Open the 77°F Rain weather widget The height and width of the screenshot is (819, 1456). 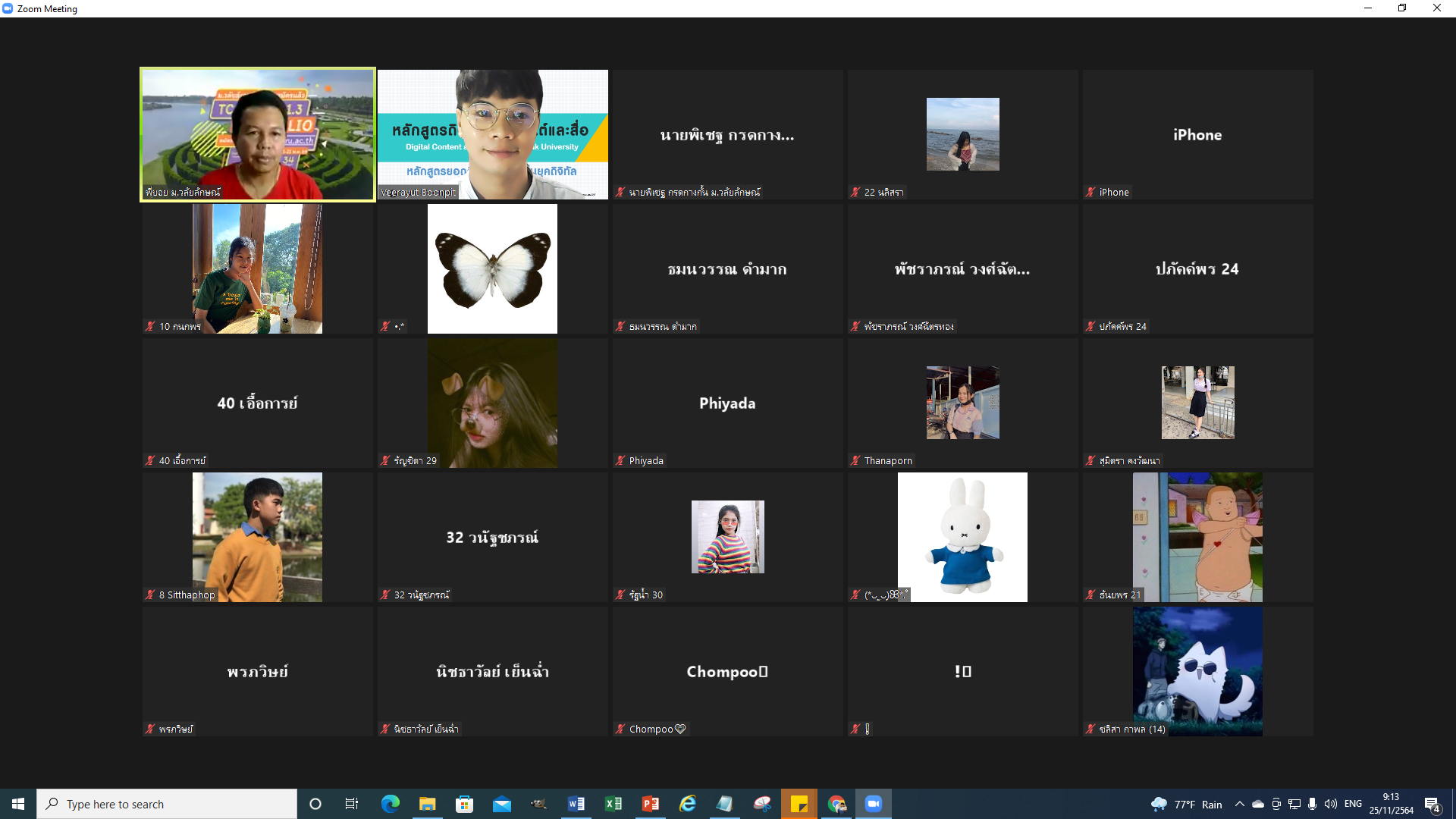(x=1187, y=804)
